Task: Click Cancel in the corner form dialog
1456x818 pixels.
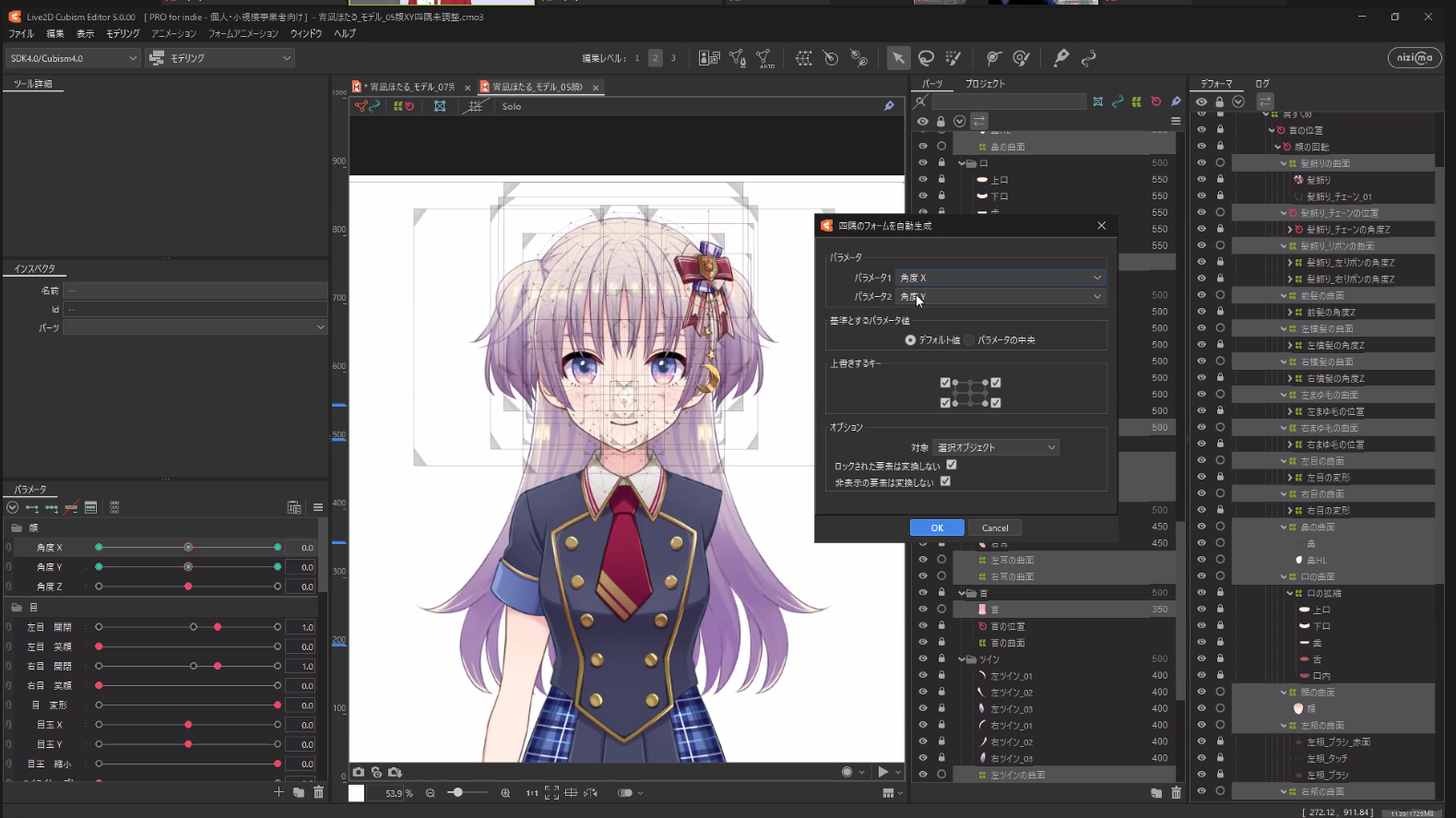Action: pos(995,528)
